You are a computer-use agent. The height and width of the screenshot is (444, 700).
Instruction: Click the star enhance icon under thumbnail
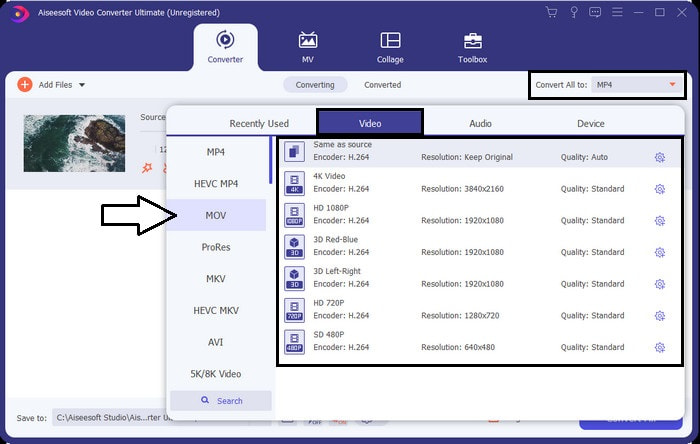click(x=147, y=168)
